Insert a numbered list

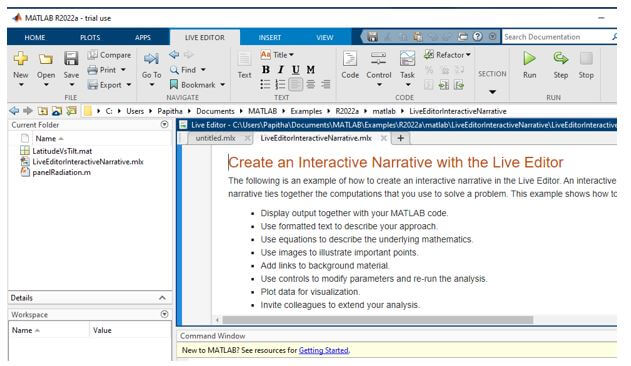coord(280,84)
